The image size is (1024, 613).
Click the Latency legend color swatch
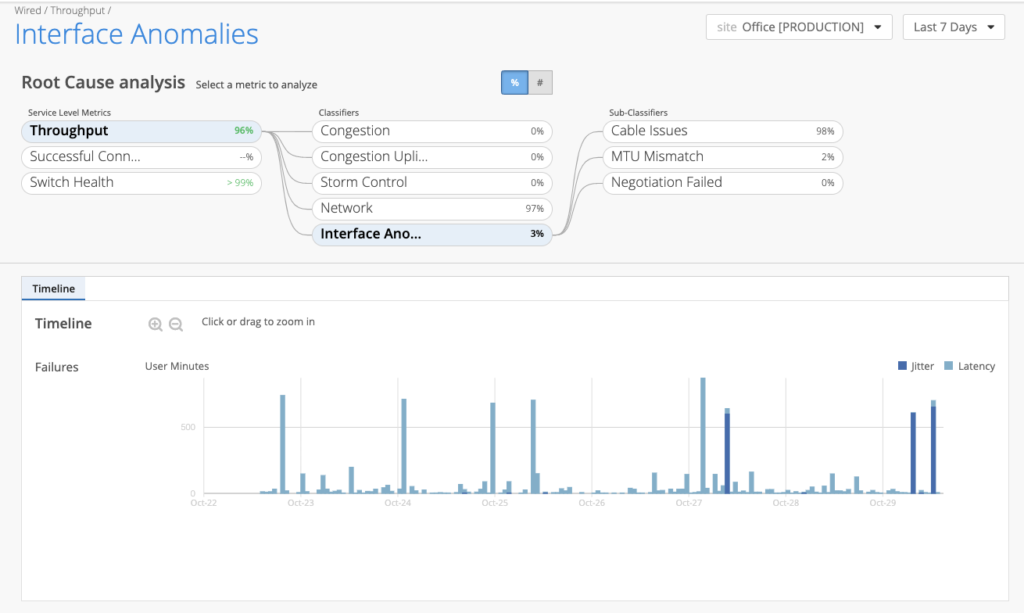[950, 366]
